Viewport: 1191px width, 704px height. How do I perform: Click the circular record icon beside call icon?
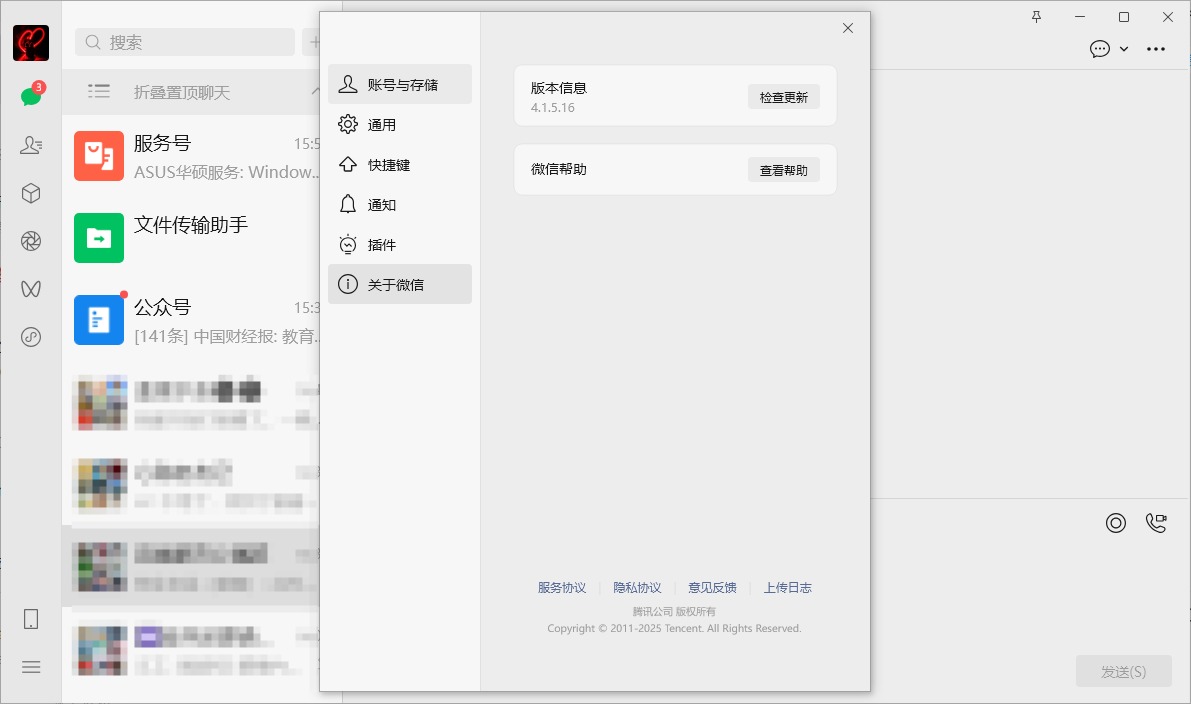(1116, 522)
